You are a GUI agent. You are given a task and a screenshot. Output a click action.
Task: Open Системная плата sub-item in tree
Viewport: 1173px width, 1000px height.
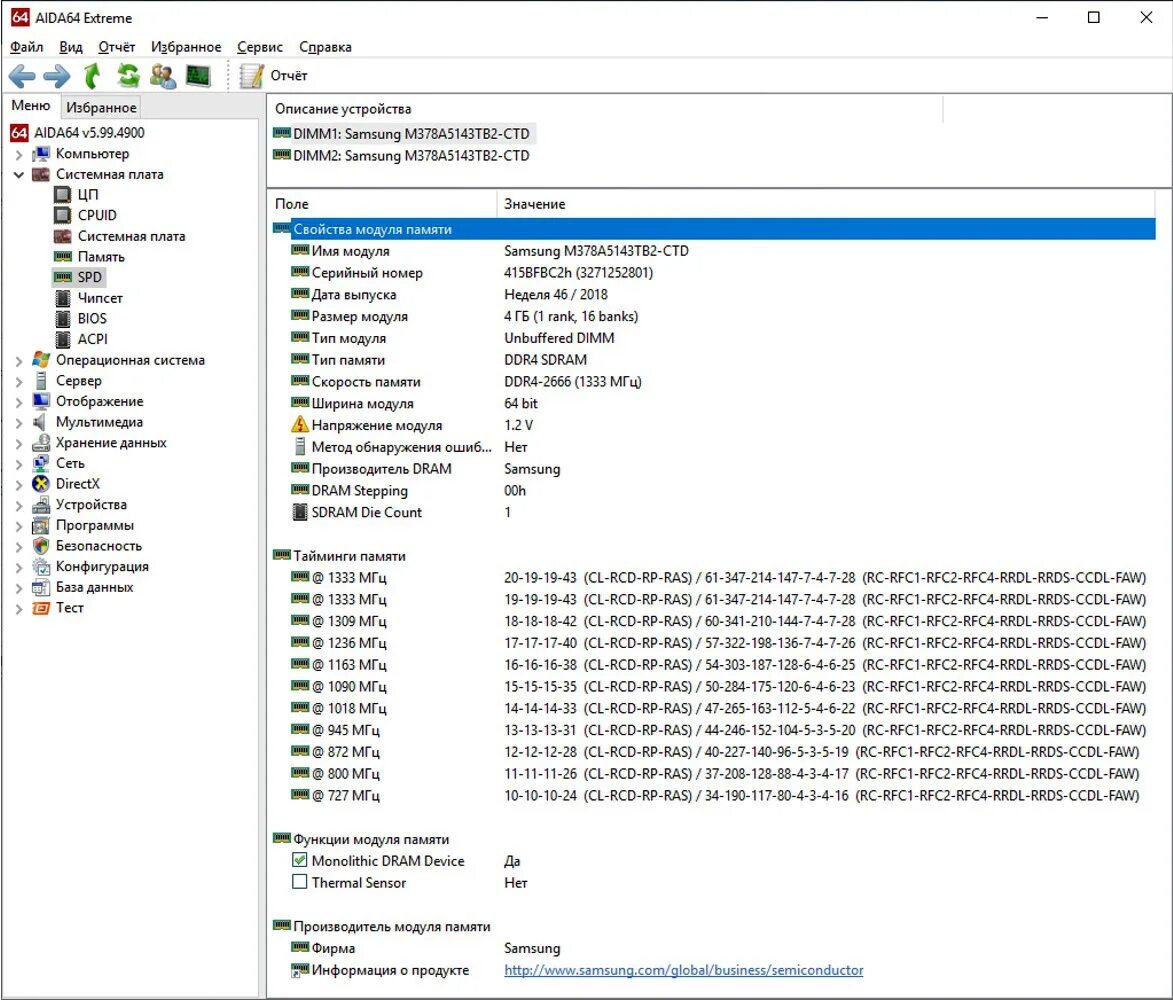[131, 236]
